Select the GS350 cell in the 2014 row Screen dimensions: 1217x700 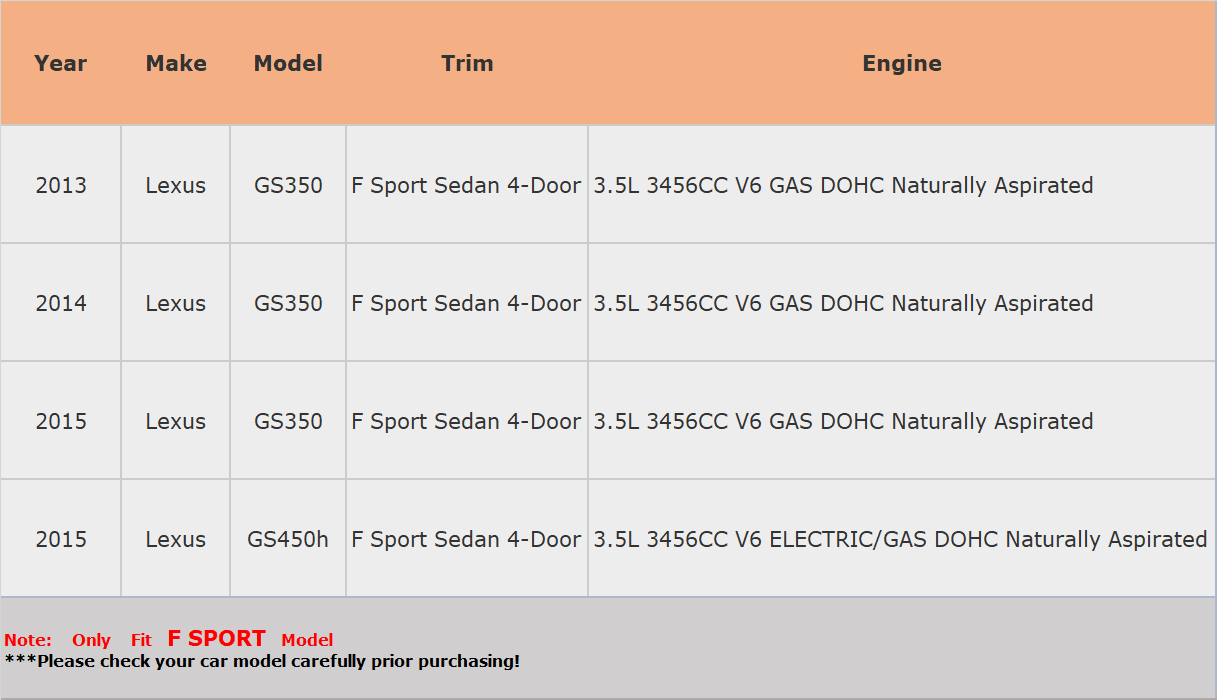point(288,303)
